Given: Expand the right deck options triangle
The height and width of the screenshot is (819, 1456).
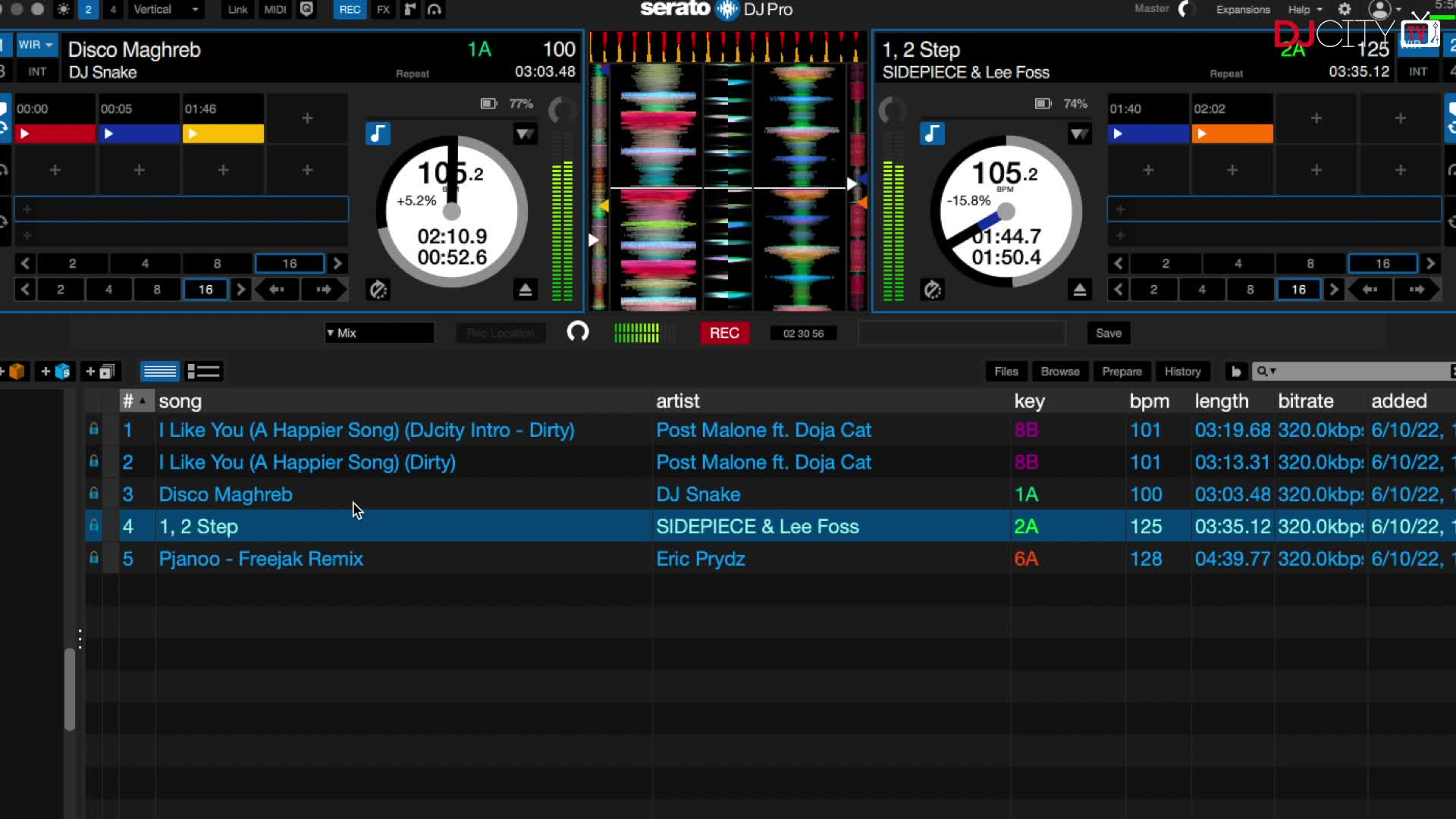Looking at the screenshot, I should [x=1079, y=134].
